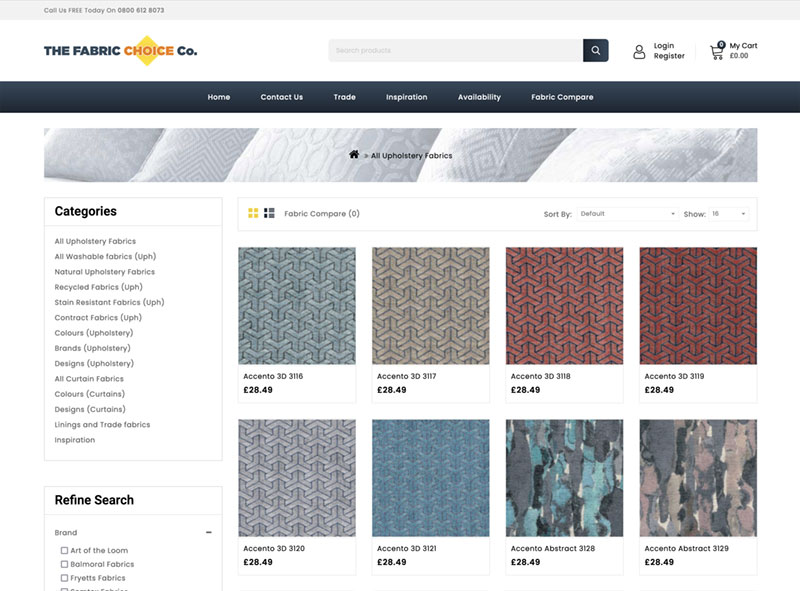The width and height of the screenshot is (800, 591).
Task: Open the Contact Us menu item
Action: 282,97
